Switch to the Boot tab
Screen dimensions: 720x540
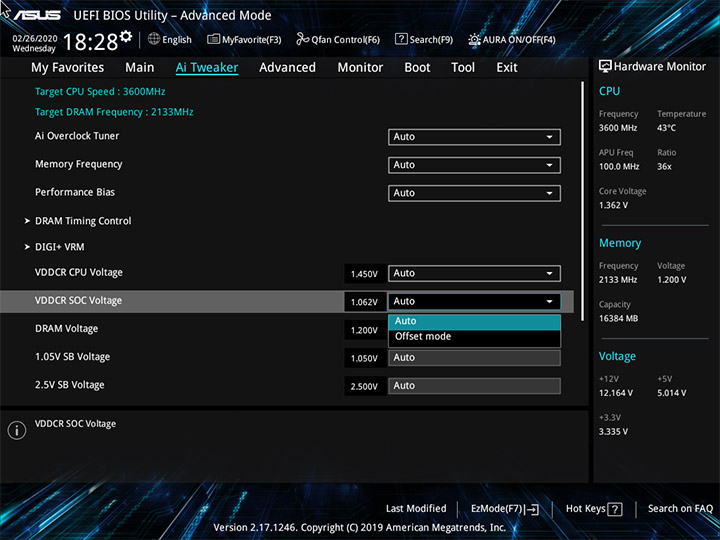point(417,68)
